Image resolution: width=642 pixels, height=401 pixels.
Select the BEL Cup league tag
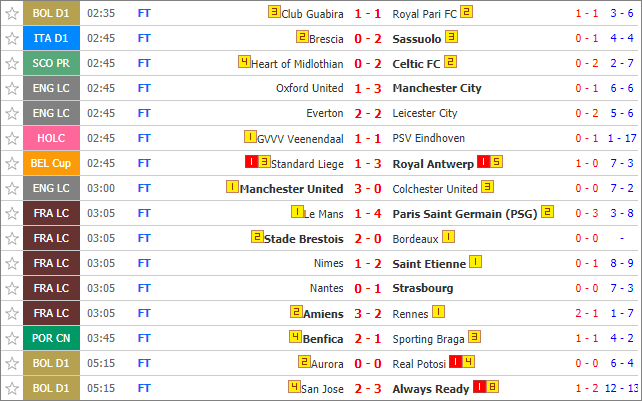[51, 163]
